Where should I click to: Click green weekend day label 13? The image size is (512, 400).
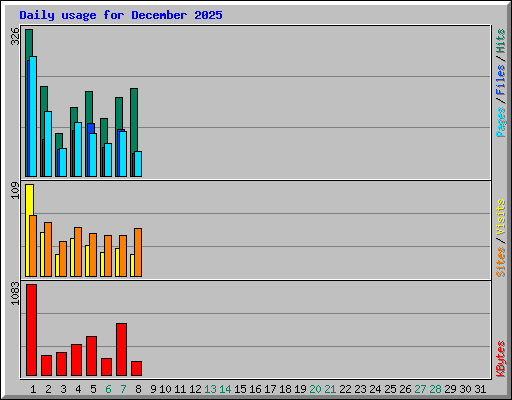[210, 389]
